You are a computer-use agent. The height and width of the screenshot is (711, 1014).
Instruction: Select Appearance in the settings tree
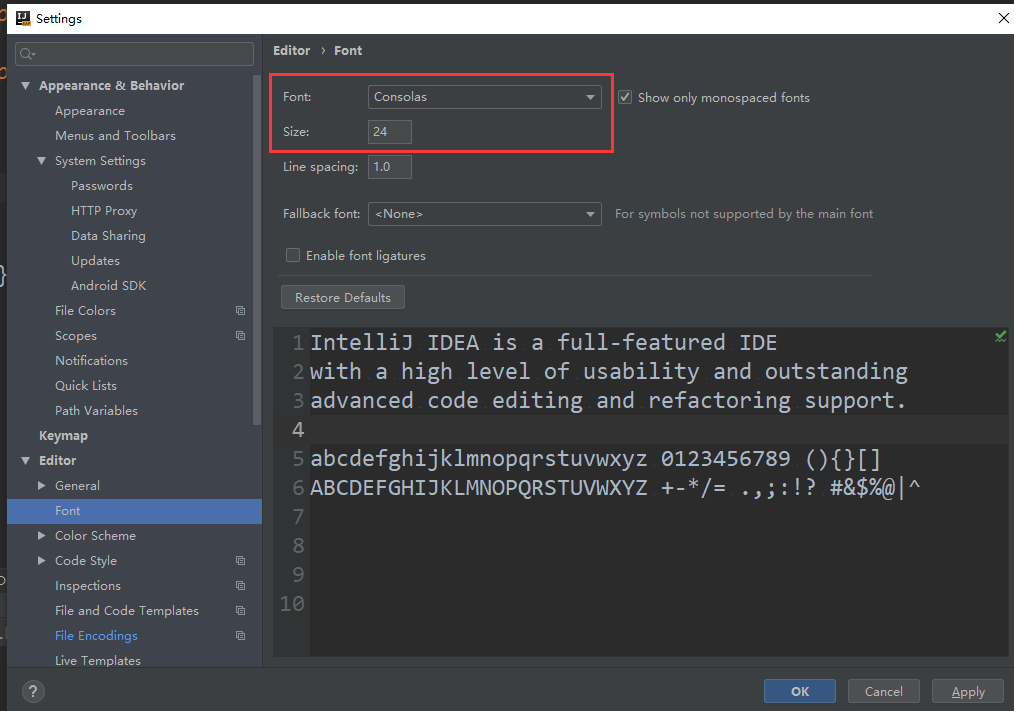coord(90,111)
